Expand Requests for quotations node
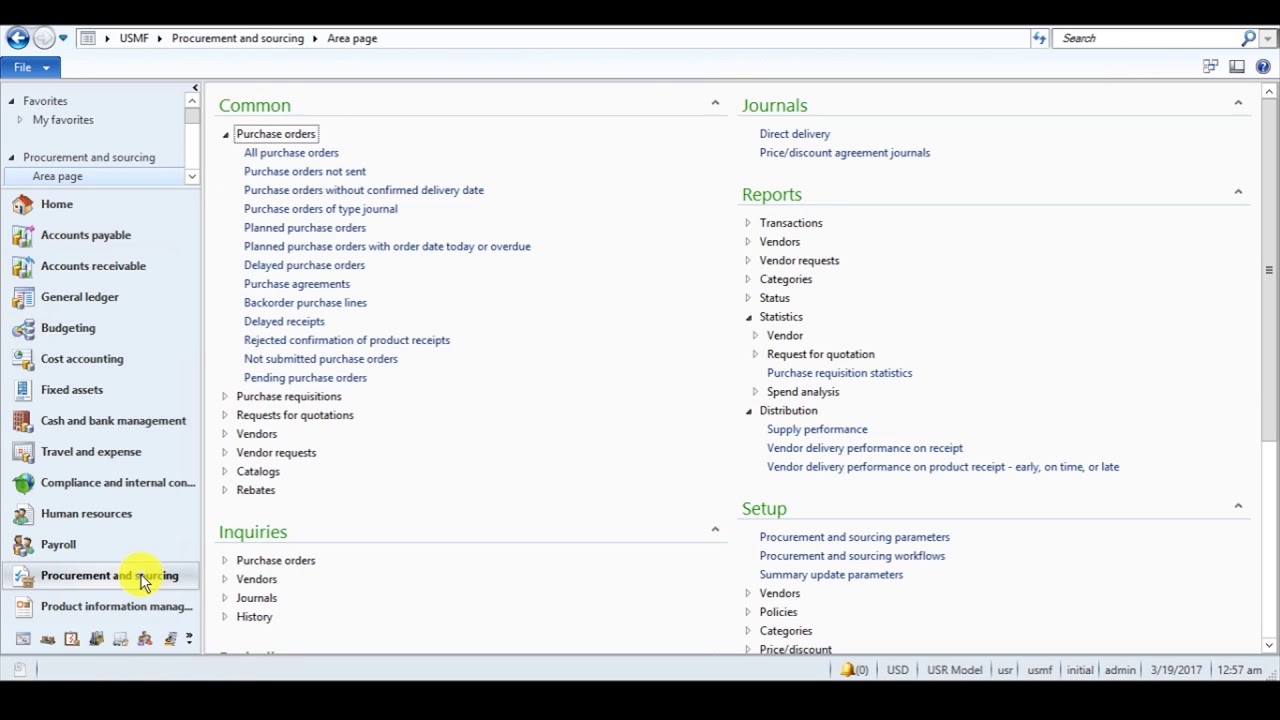Image resolution: width=1280 pixels, height=720 pixels. click(225, 416)
